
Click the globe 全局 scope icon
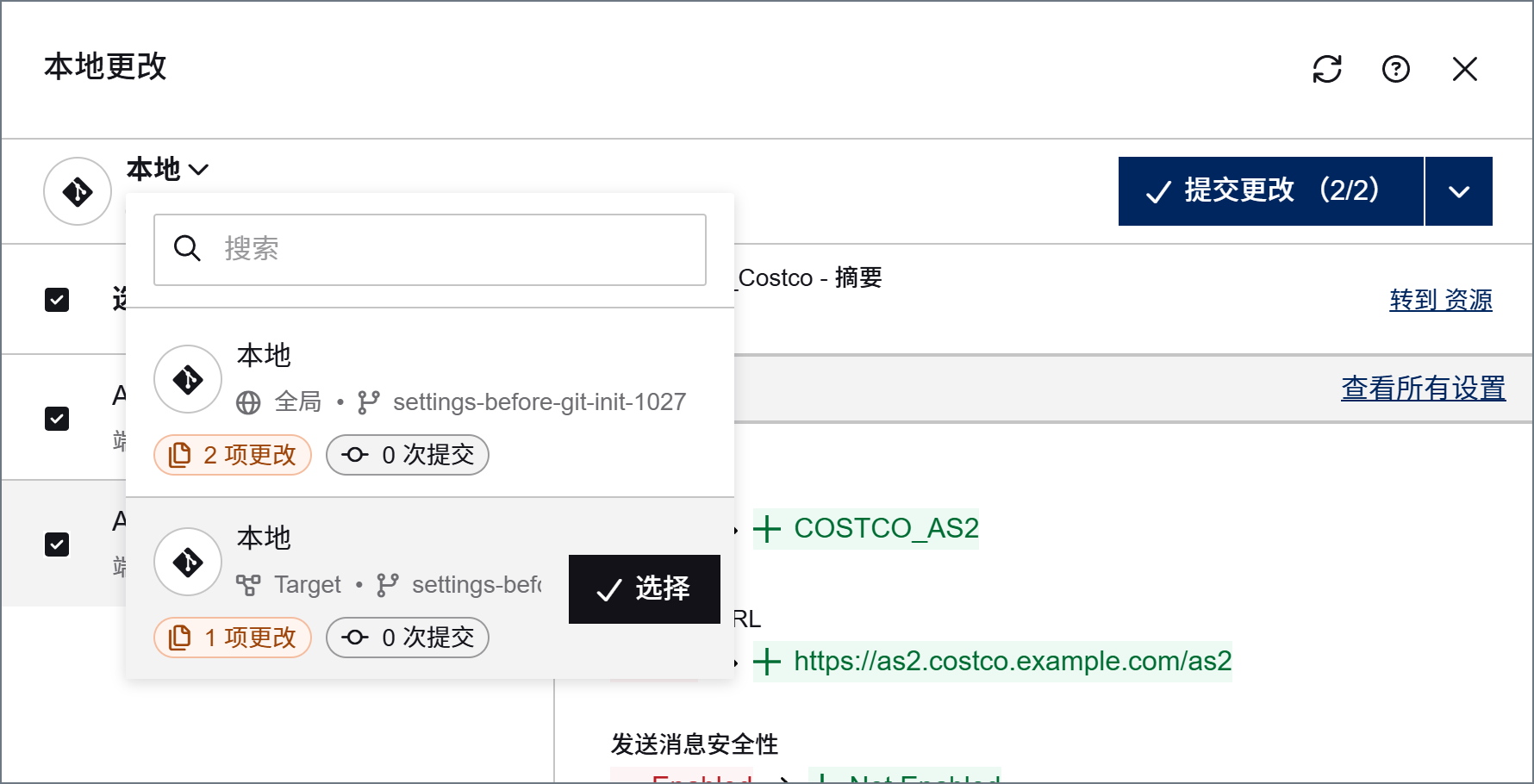tap(248, 402)
